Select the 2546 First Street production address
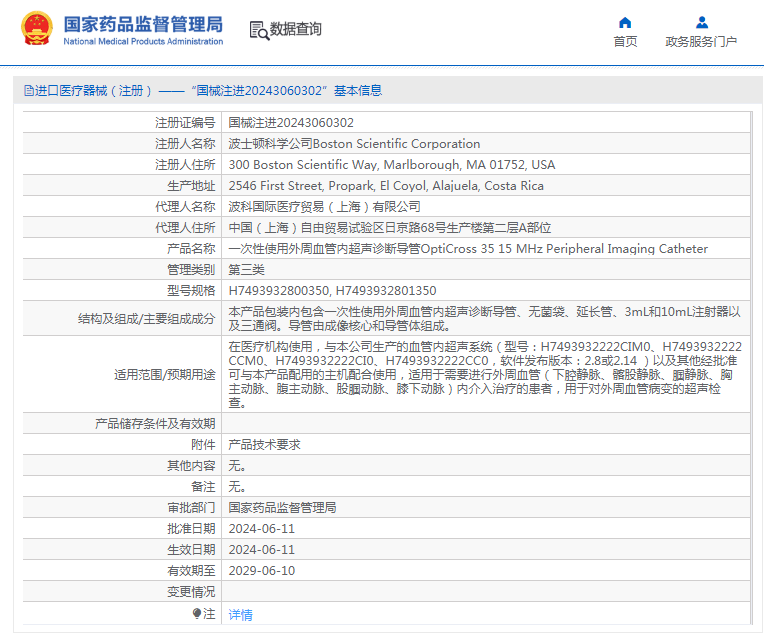Screen dimensions: 764x637 point(386,186)
